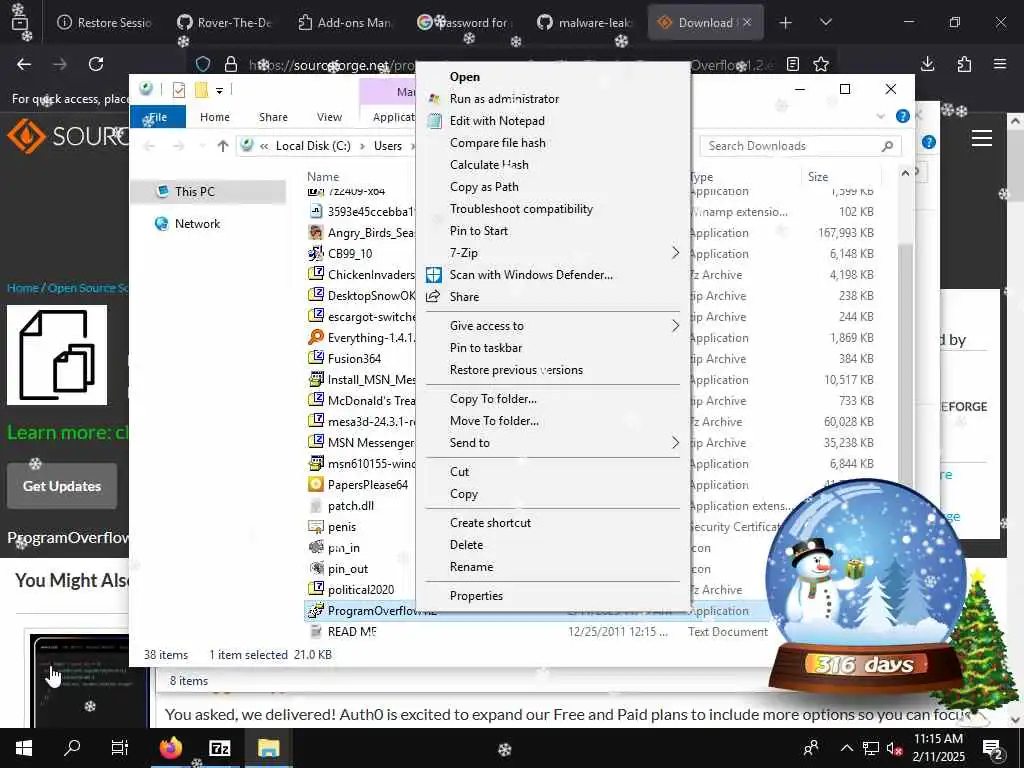Viewport: 1024px width, 768px height.
Task: Reload page with Firefox refresh button
Action: point(96,64)
